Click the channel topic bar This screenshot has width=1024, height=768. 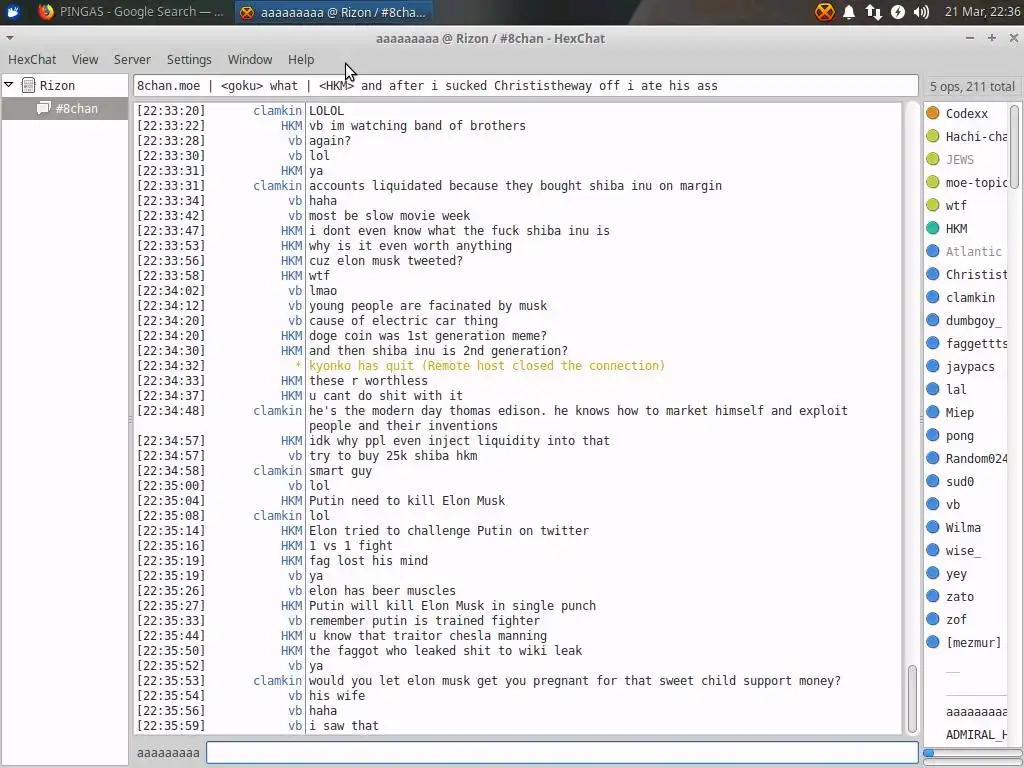pyautogui.click(x=525, y=86)
